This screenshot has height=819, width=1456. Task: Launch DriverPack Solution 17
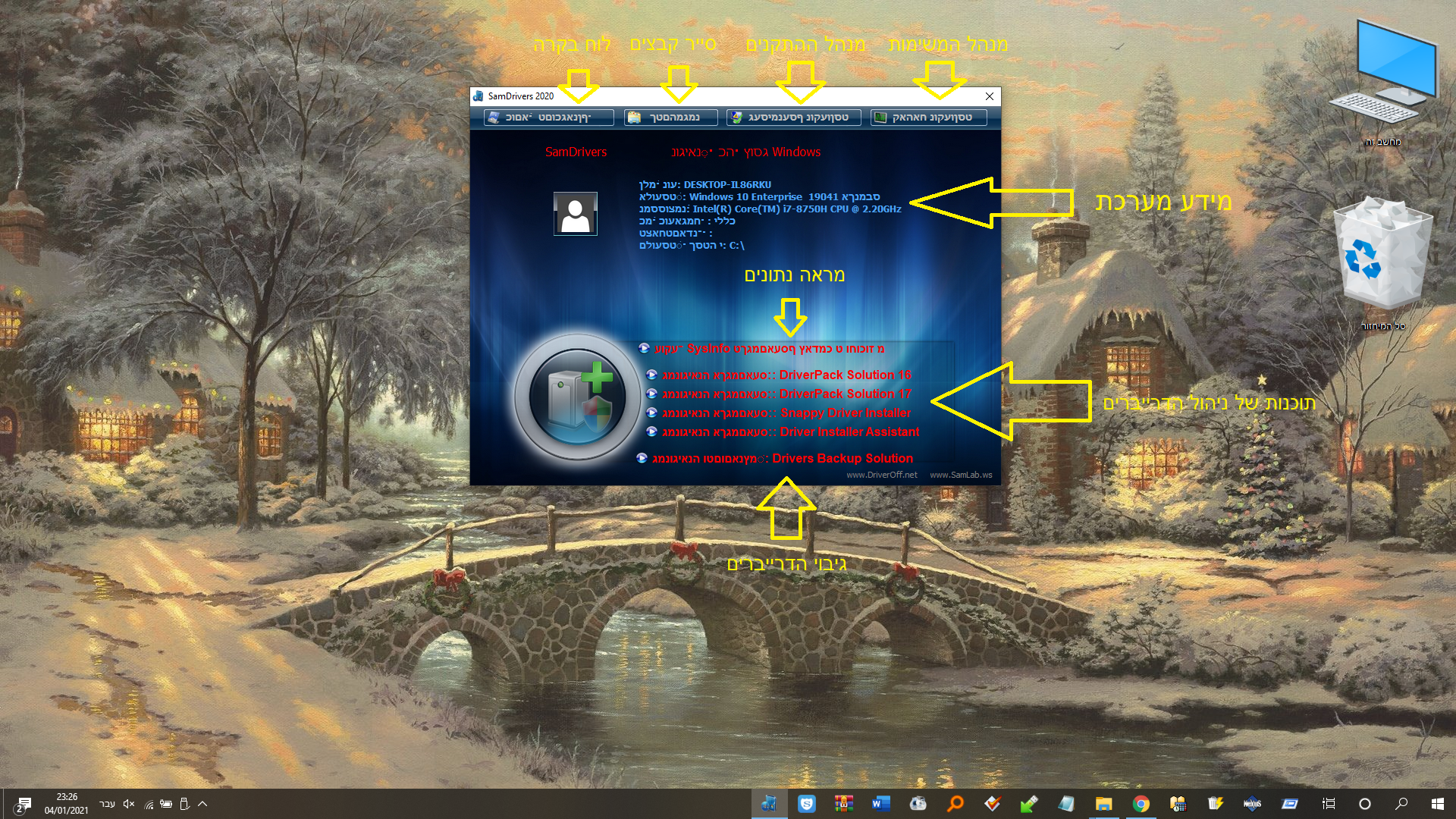tap(786, 394)
